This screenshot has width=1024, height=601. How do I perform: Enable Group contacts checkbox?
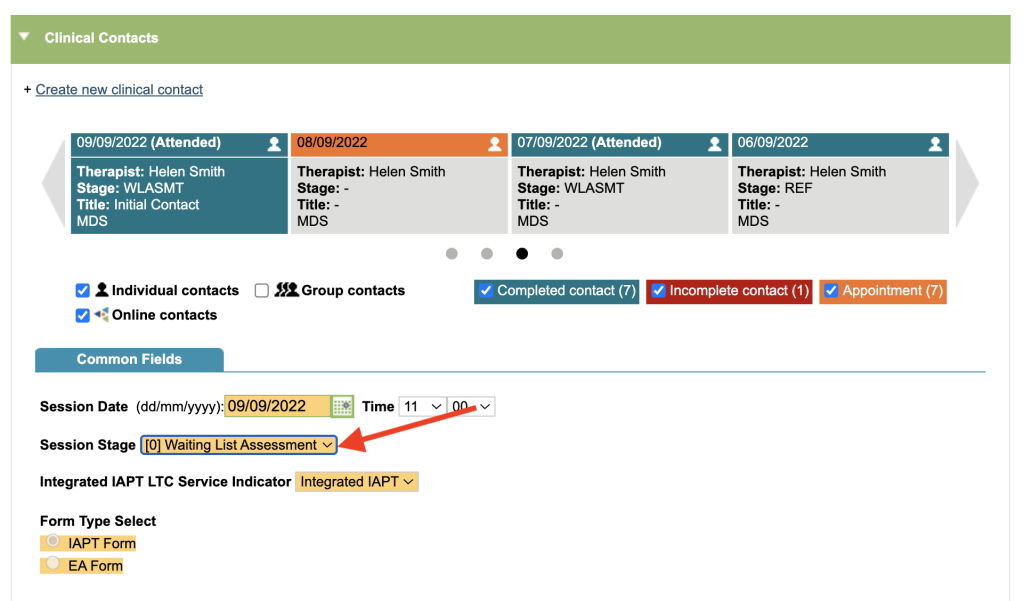tap(262, 291)
